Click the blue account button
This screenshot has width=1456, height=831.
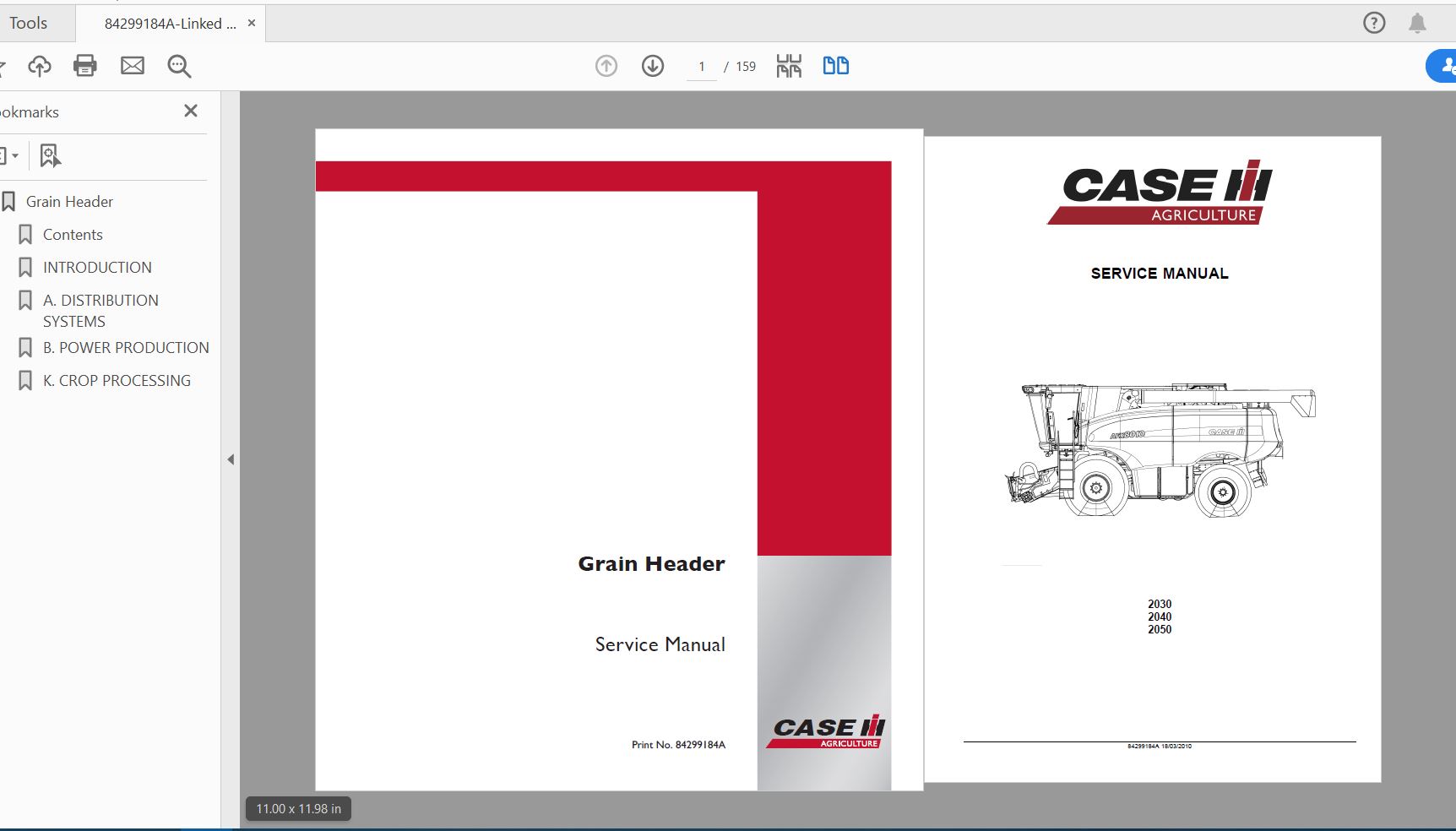pos(1446,66)
